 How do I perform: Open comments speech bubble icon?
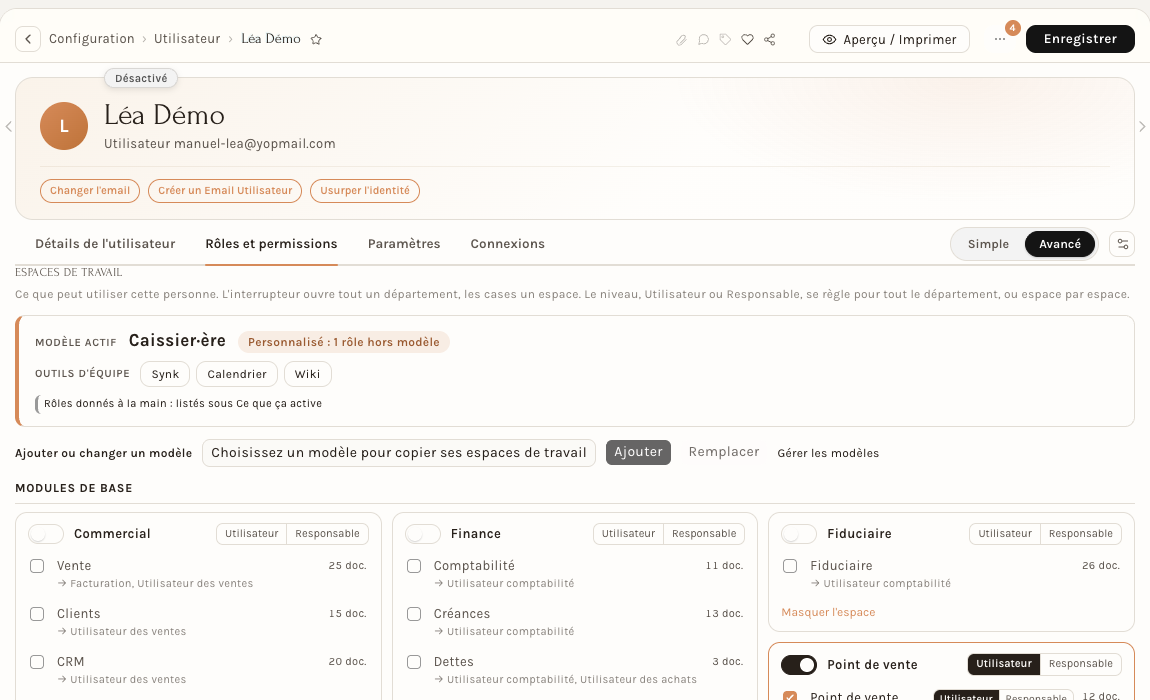(x=703, y=40)
